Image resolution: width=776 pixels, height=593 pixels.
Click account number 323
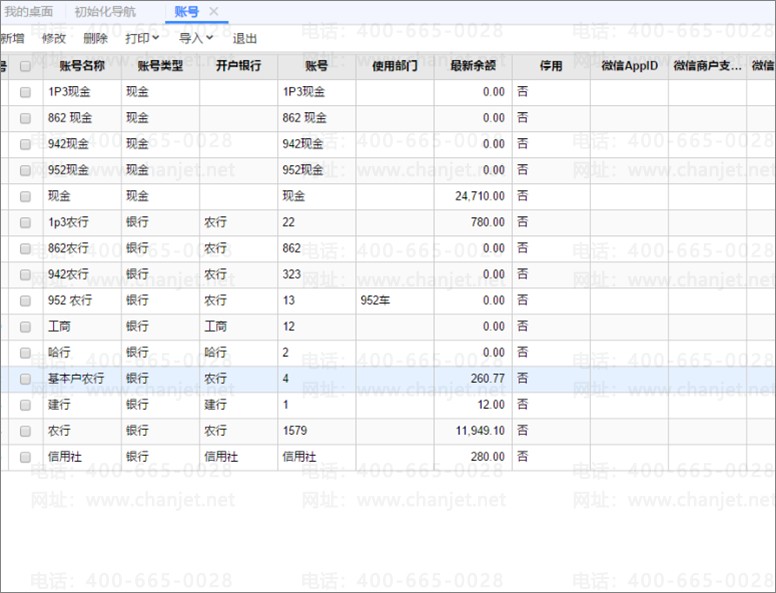(292, 275)
